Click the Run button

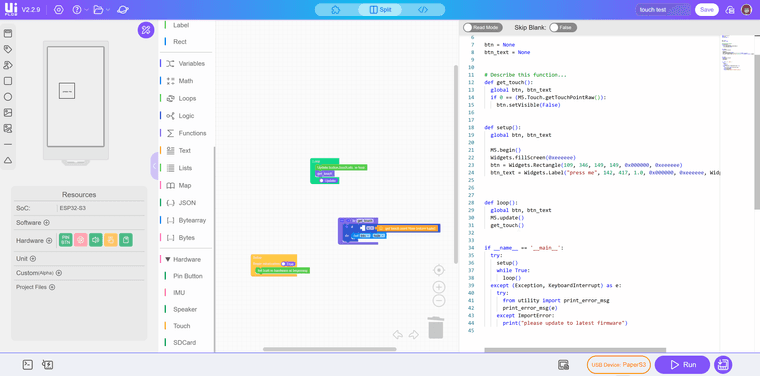(x=682, y=365)
